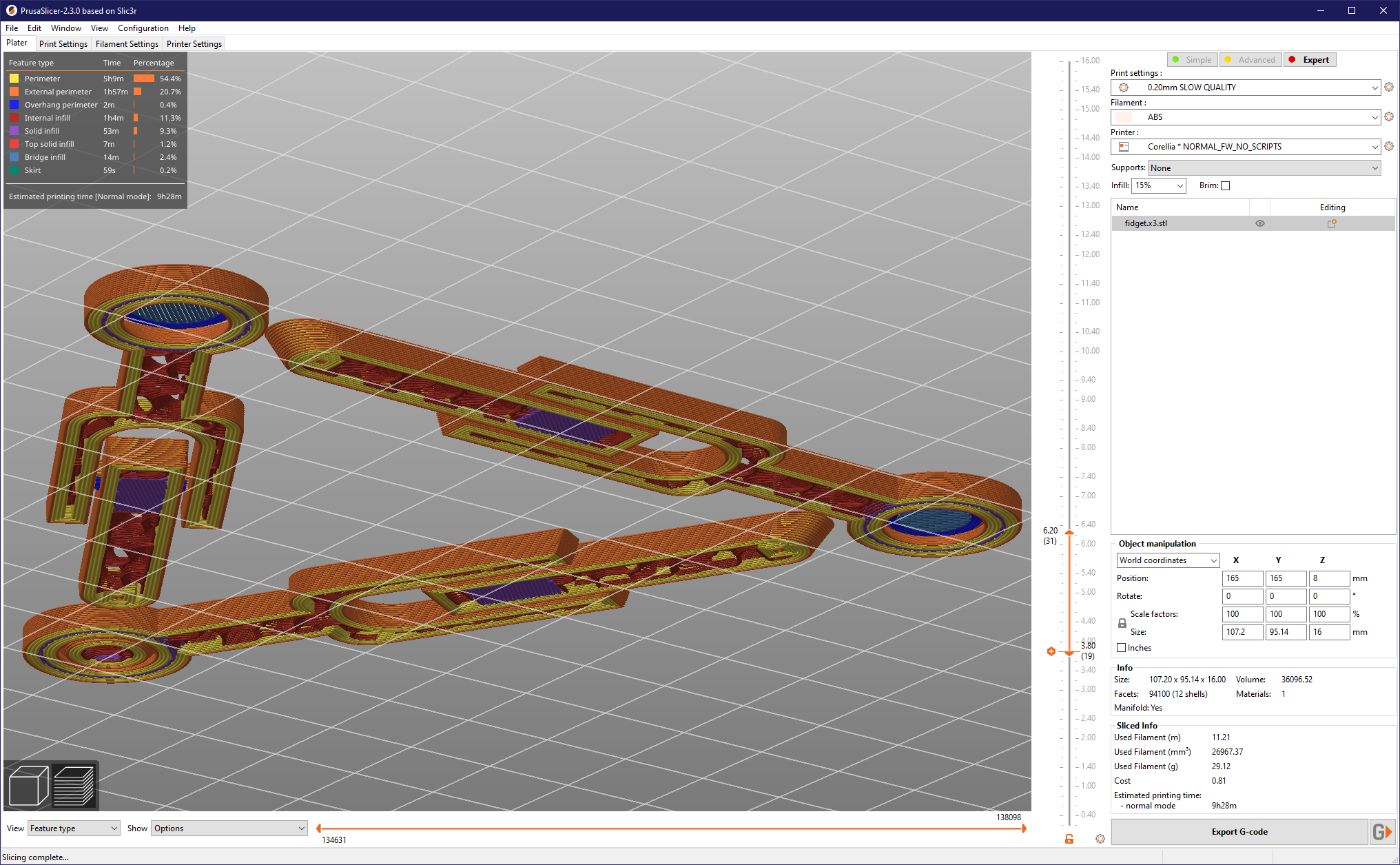Tick the Inches checkbox
This screenshot has width=1400, height=865.
1122,648
